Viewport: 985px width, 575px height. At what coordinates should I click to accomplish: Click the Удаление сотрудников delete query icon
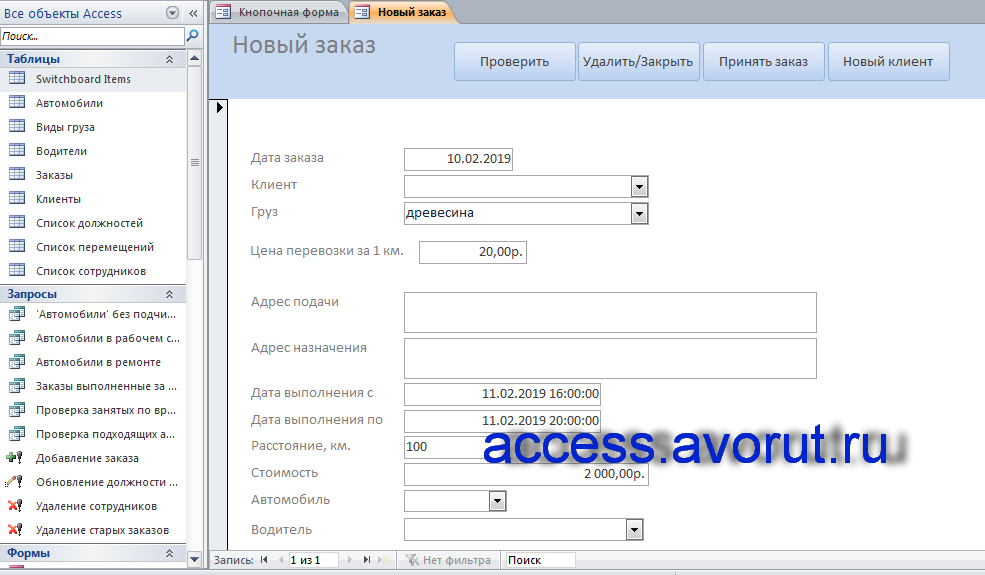[14, 505]
